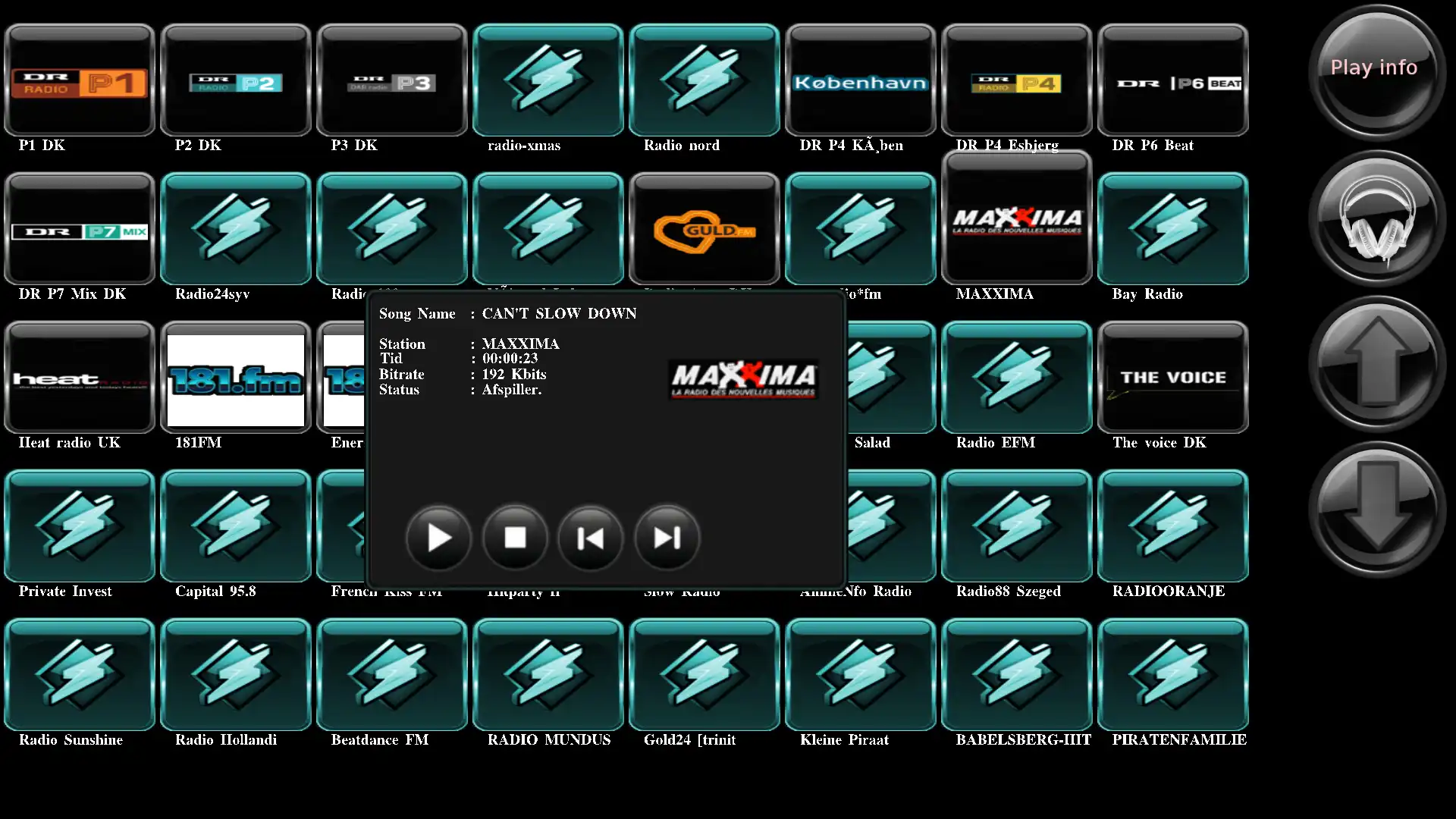Click the down arrow round button
The width and height of the screenshot is (1456, 819).
click(x=1376, y=510)
